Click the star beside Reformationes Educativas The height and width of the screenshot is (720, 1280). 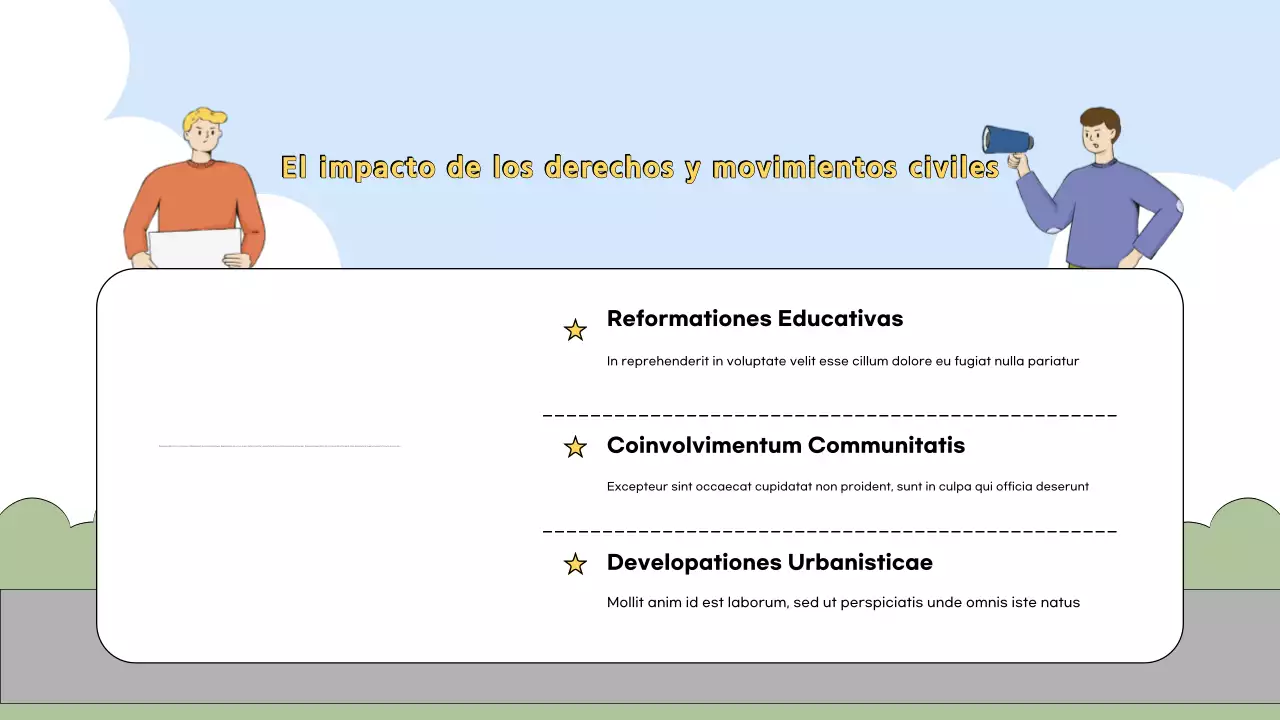(575, 330)
